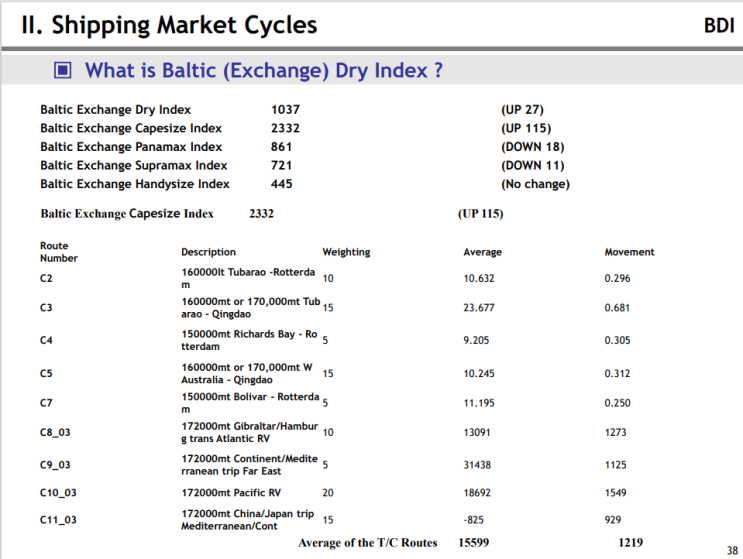Viewport: 743px width, 559px height.
Task: Click the 'Average of the T/C Routes' label
Action: point(367,543)
